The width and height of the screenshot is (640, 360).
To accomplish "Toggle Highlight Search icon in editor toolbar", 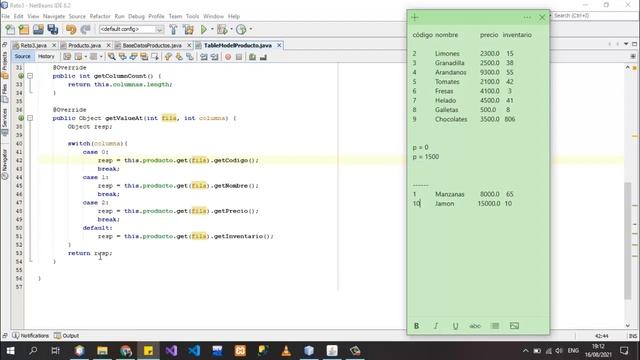I will tap(144, 57).
